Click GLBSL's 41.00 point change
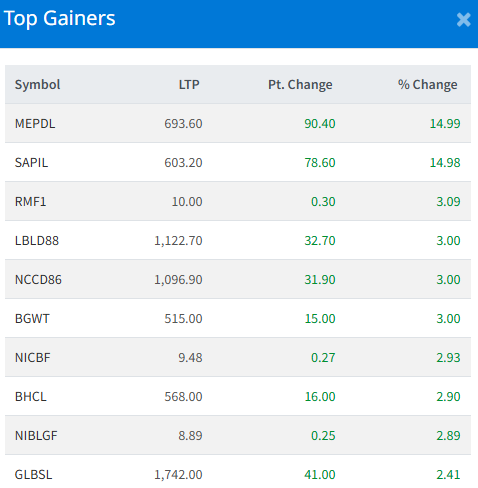Screen dimensions: 478x488 click(320, 475)
